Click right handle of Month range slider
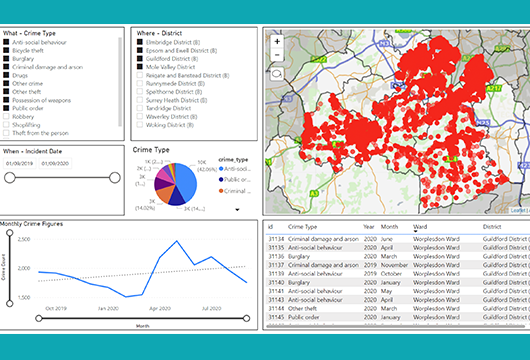The width and height of the screenshot is (530, 360). (246, 318)
